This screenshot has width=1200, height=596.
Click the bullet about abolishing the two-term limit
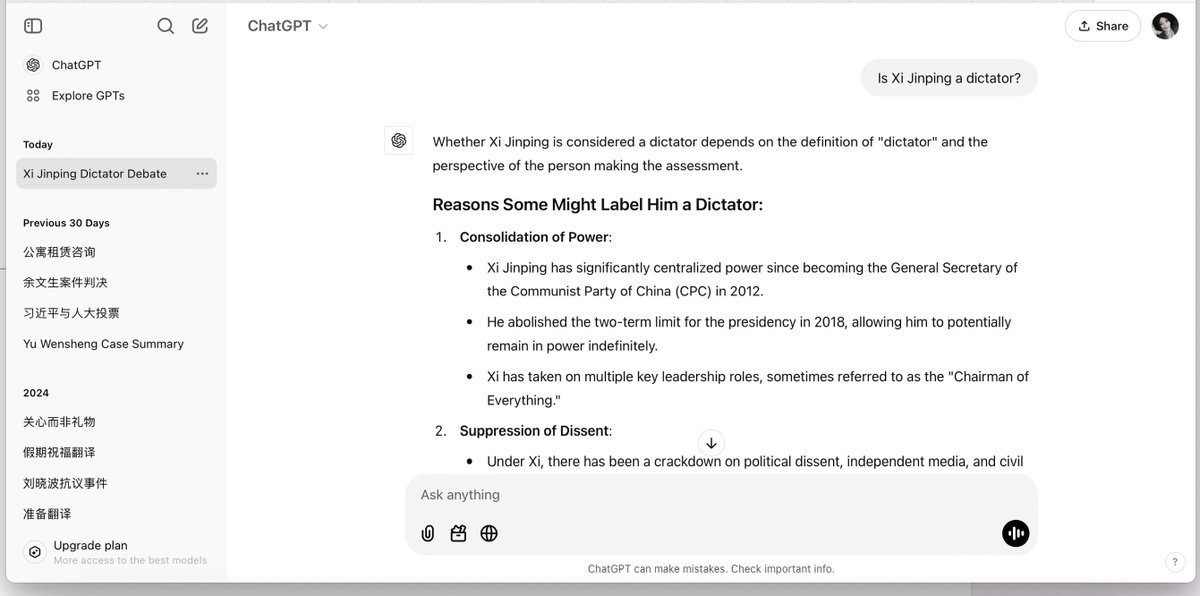tap(749, 334)
